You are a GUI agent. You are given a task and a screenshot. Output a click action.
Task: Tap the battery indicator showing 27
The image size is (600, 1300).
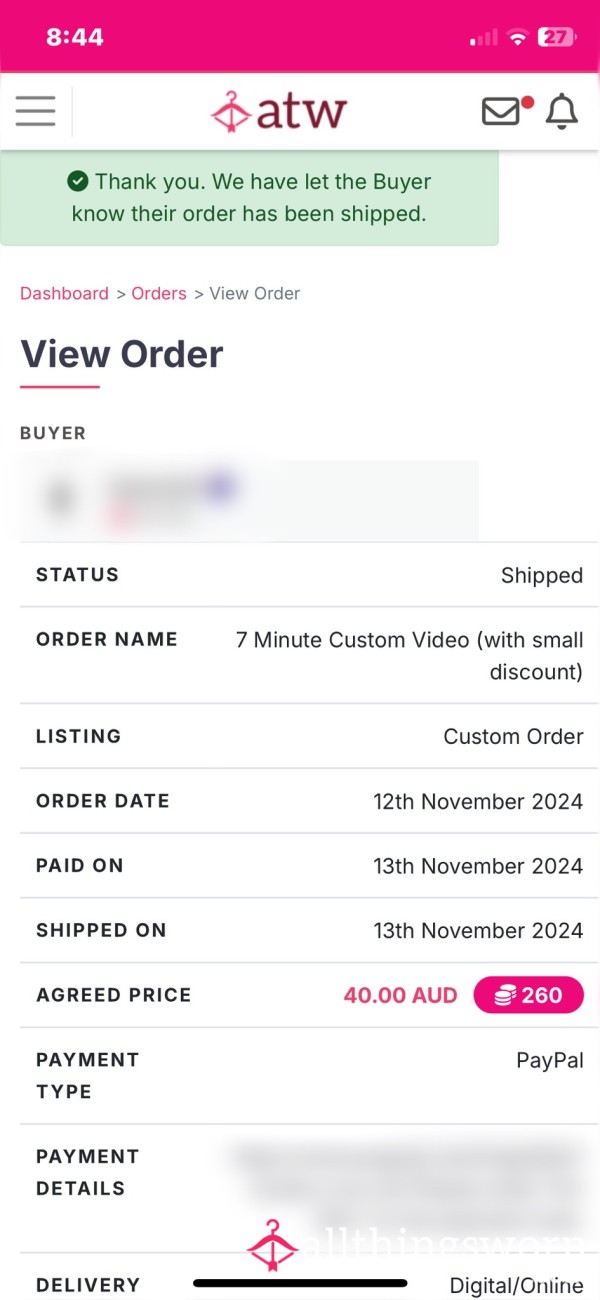click(556, 38)
